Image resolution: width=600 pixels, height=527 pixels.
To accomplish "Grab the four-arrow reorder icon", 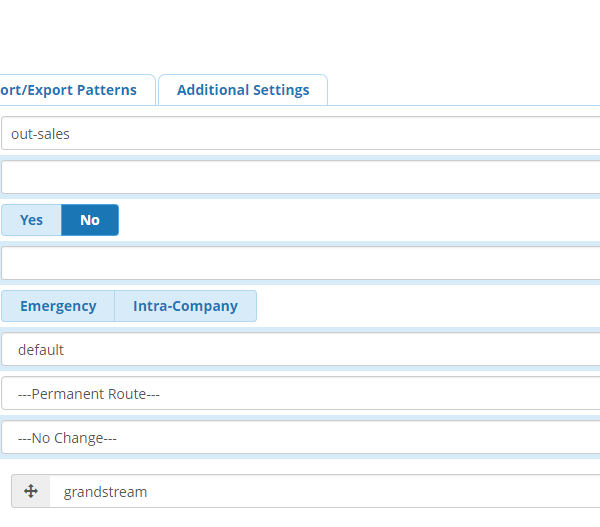I will click(x=31, y=491).
